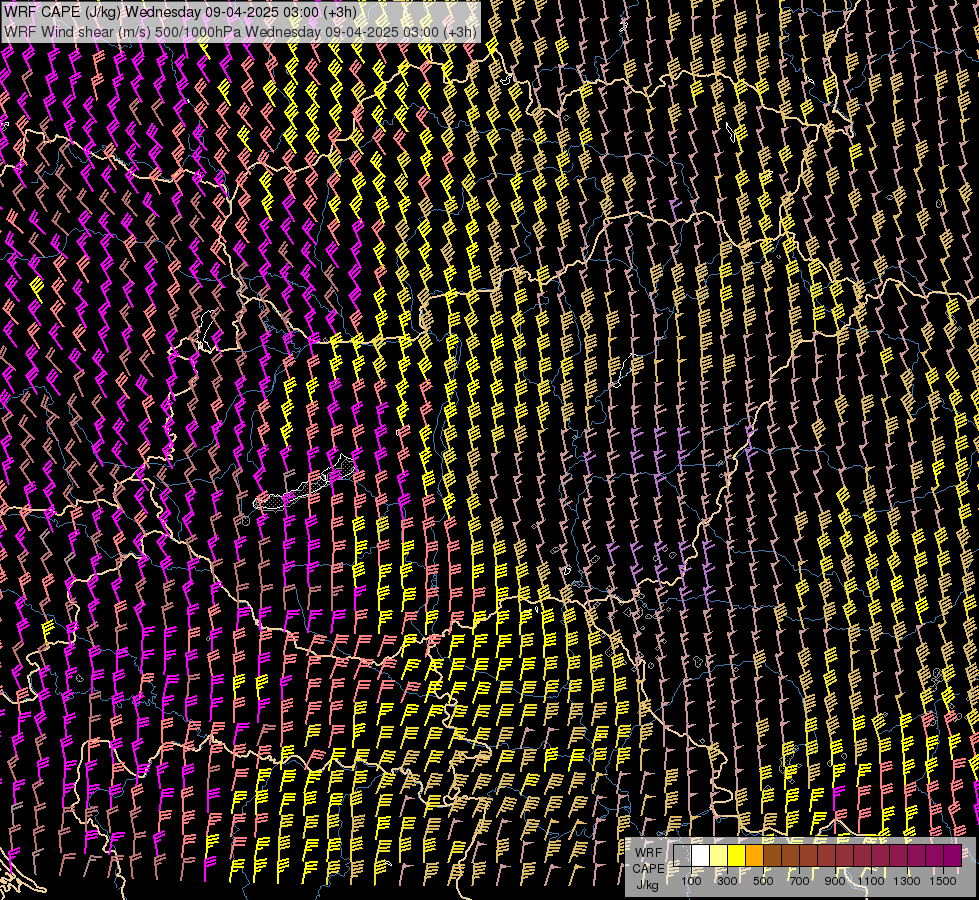Click the legend value 500
This screenshot has height=900, width=979.
pos(763,881)
